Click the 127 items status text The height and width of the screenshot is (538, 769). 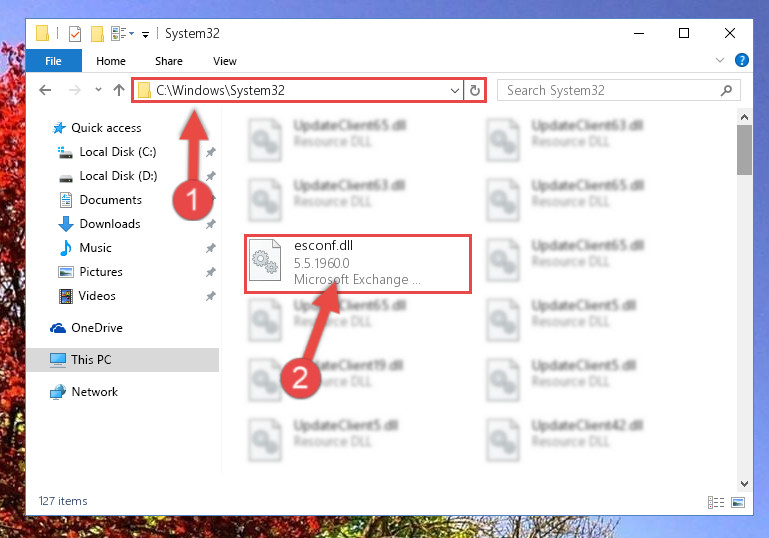pyautogui.click(x=63, y=501)
